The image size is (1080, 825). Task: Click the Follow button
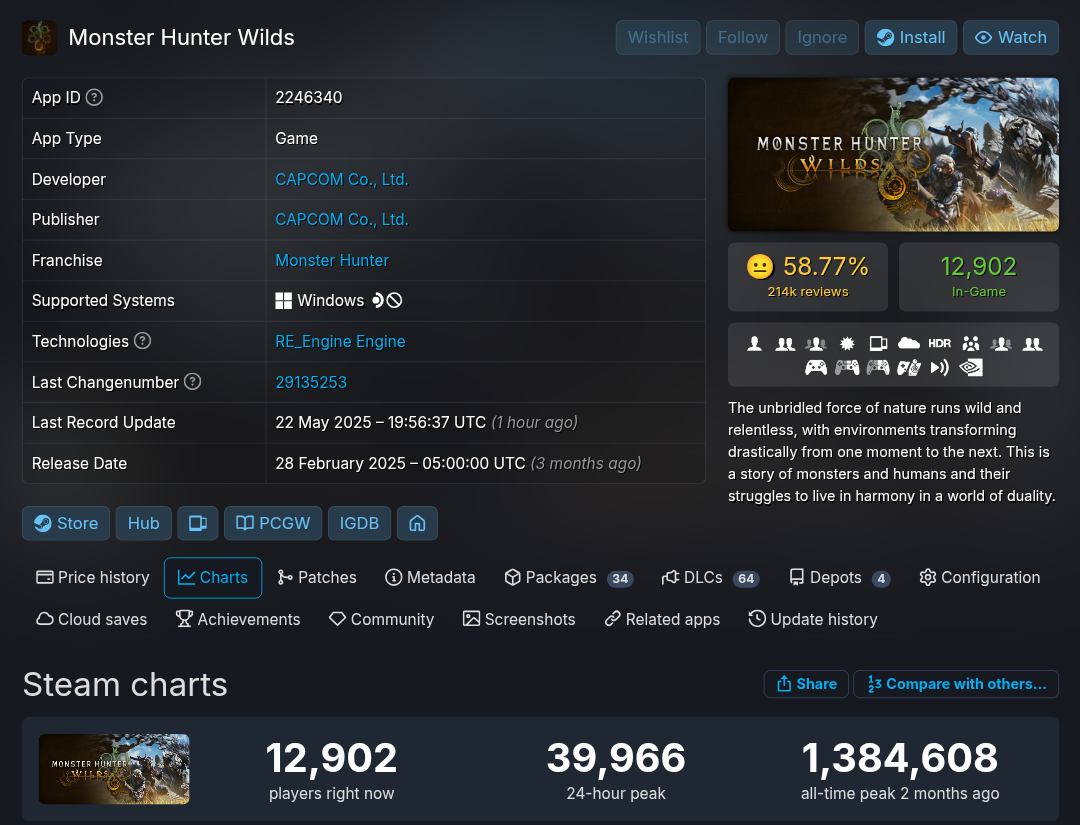742,37
